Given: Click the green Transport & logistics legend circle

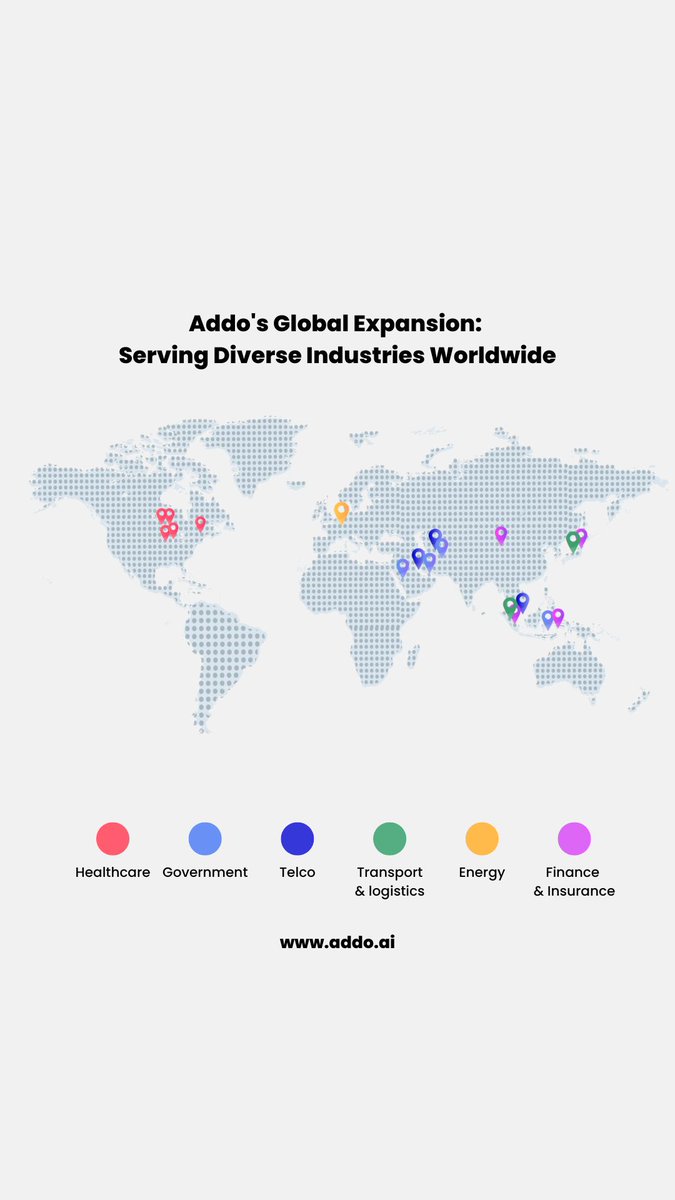Looking at the screenshot, I should 389,838.
